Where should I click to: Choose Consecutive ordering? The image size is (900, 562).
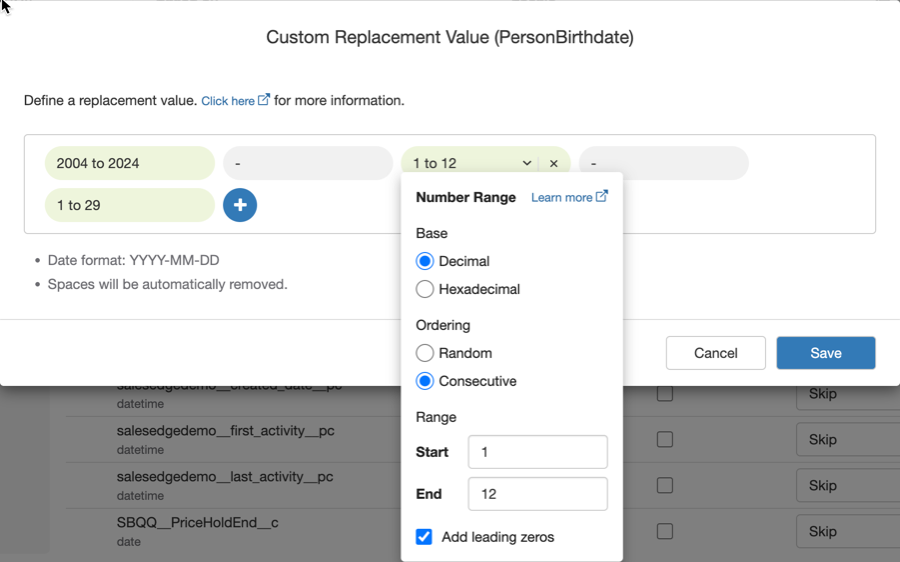click(x=425, y=381)
